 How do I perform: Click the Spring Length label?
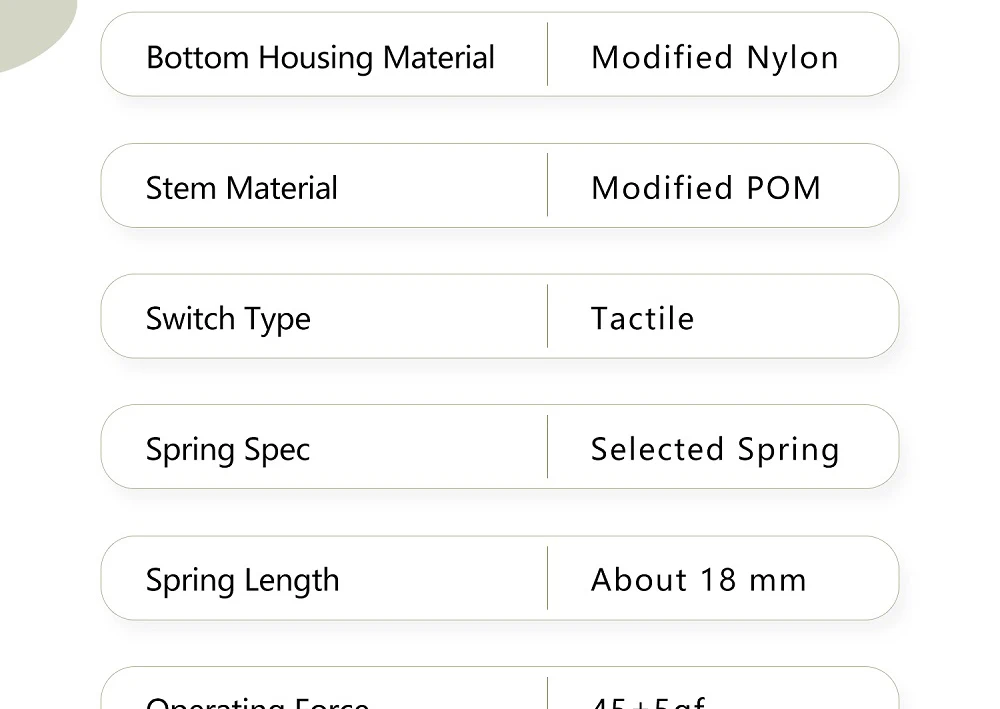point(242,580)
